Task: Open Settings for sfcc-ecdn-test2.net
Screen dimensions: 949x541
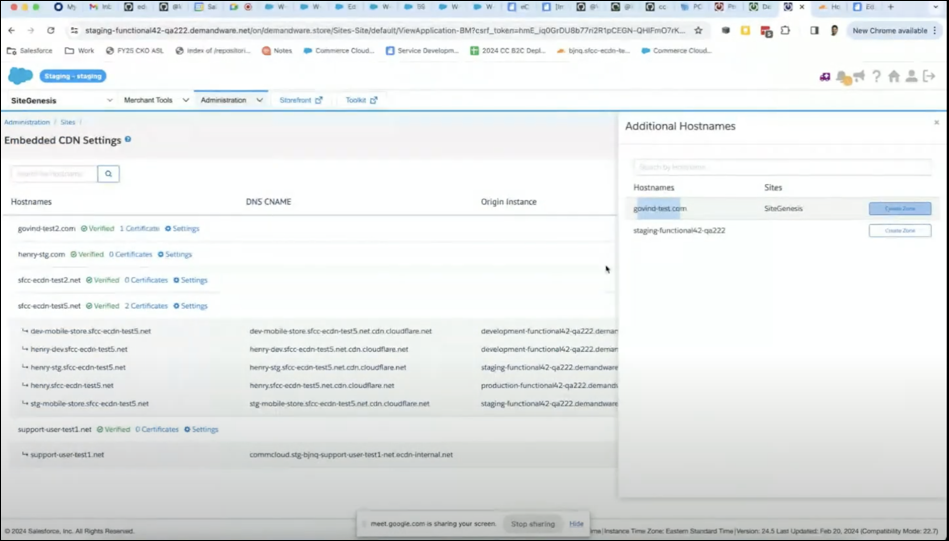Action: point(191,280)
